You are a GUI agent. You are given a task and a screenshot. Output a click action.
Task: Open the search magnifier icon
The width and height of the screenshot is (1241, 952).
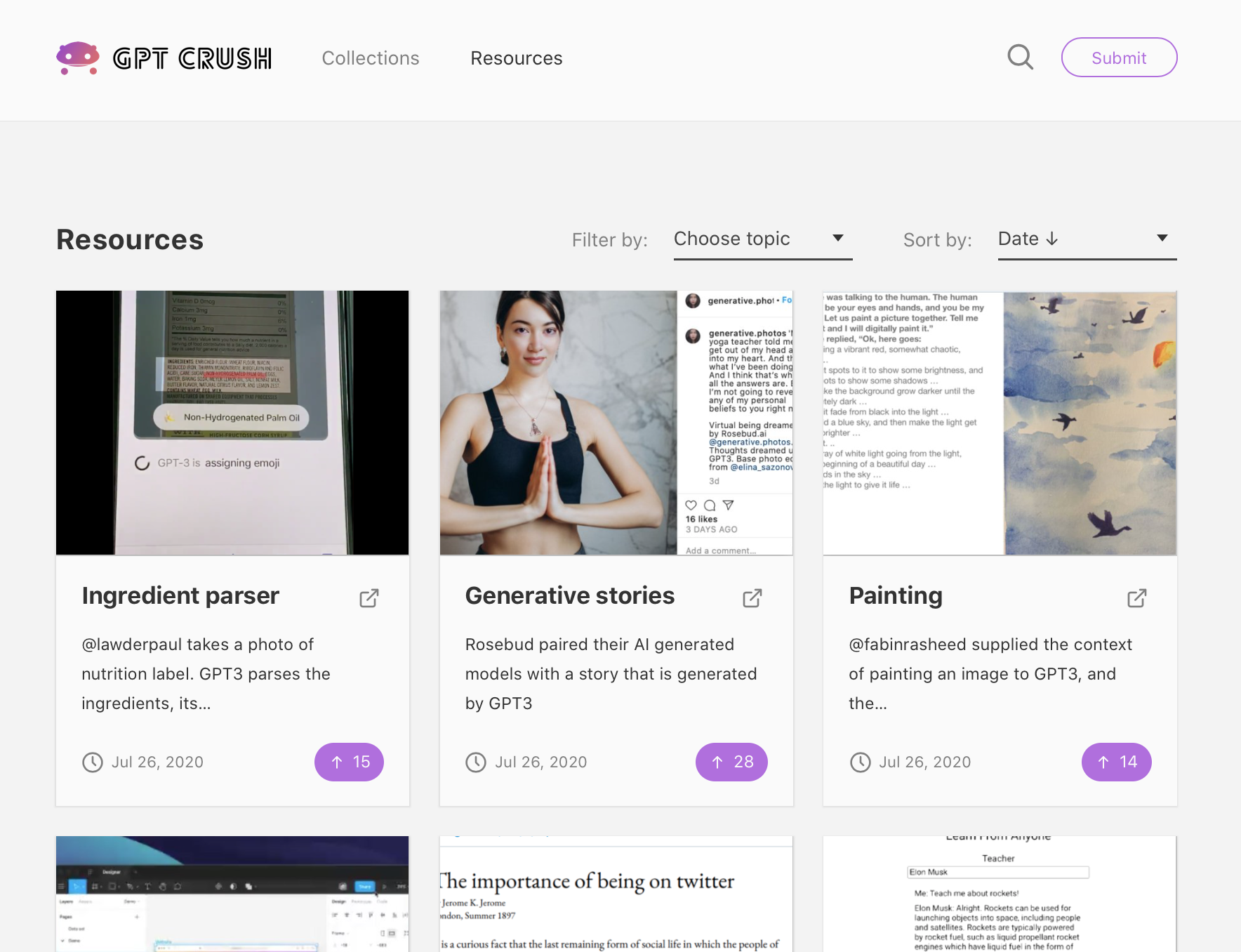1021,58
